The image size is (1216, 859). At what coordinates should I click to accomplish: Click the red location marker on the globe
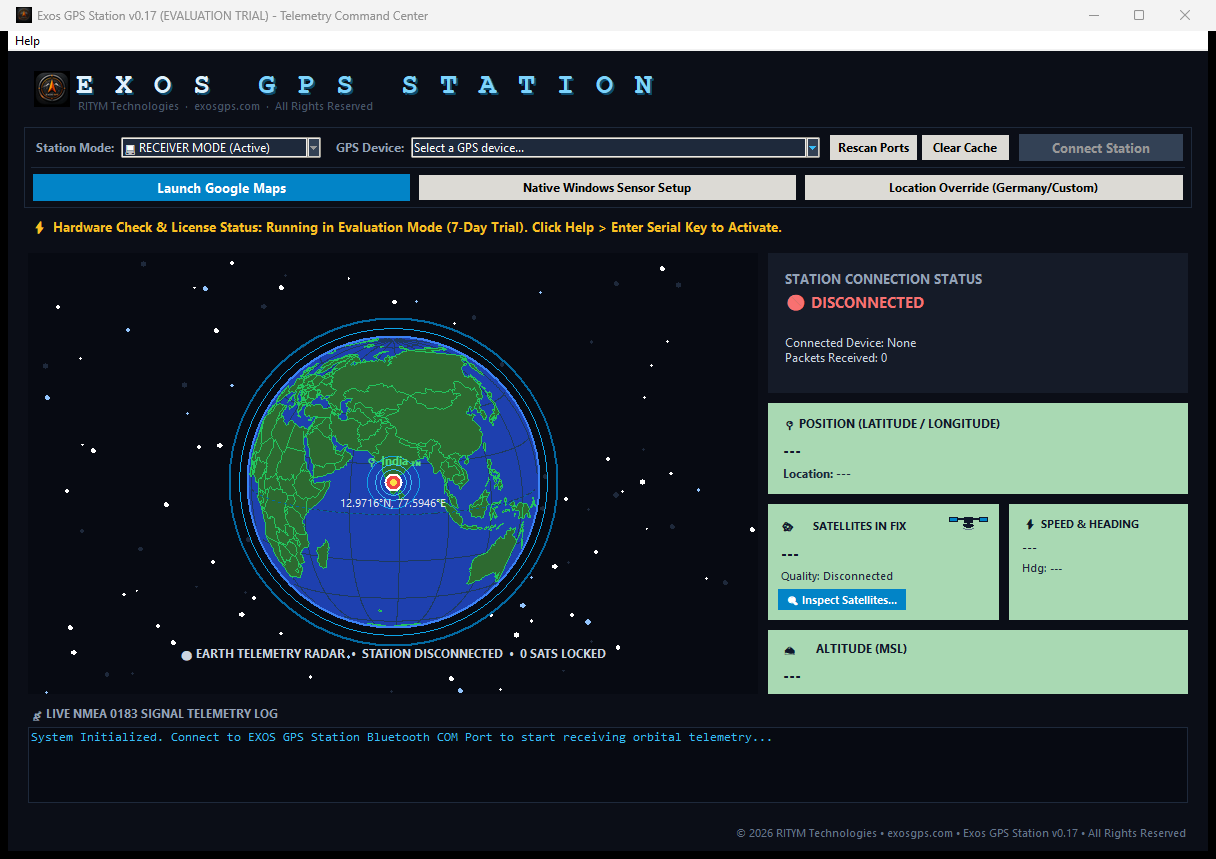click(393, 482)
